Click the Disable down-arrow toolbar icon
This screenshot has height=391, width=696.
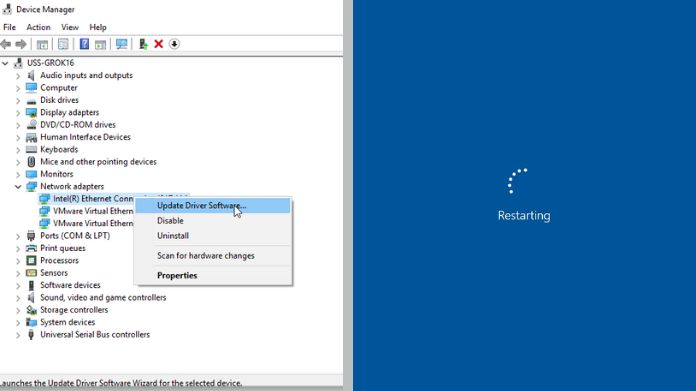tap(174, 44)
